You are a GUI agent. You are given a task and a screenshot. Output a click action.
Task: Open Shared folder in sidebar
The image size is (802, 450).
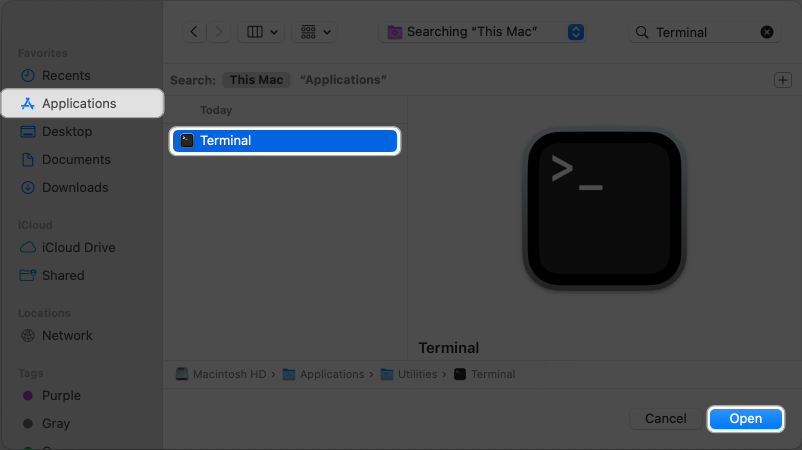pyautogui.click(x=82, y=276)
